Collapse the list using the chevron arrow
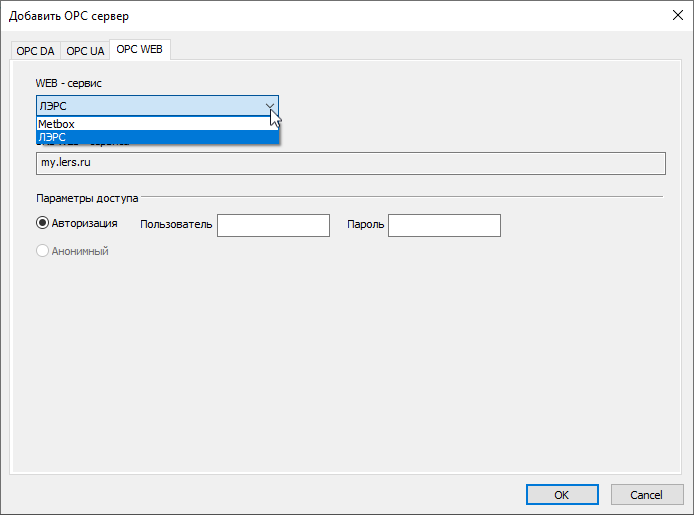Viewport: 694px width, 515px height. tap(269, 106)
